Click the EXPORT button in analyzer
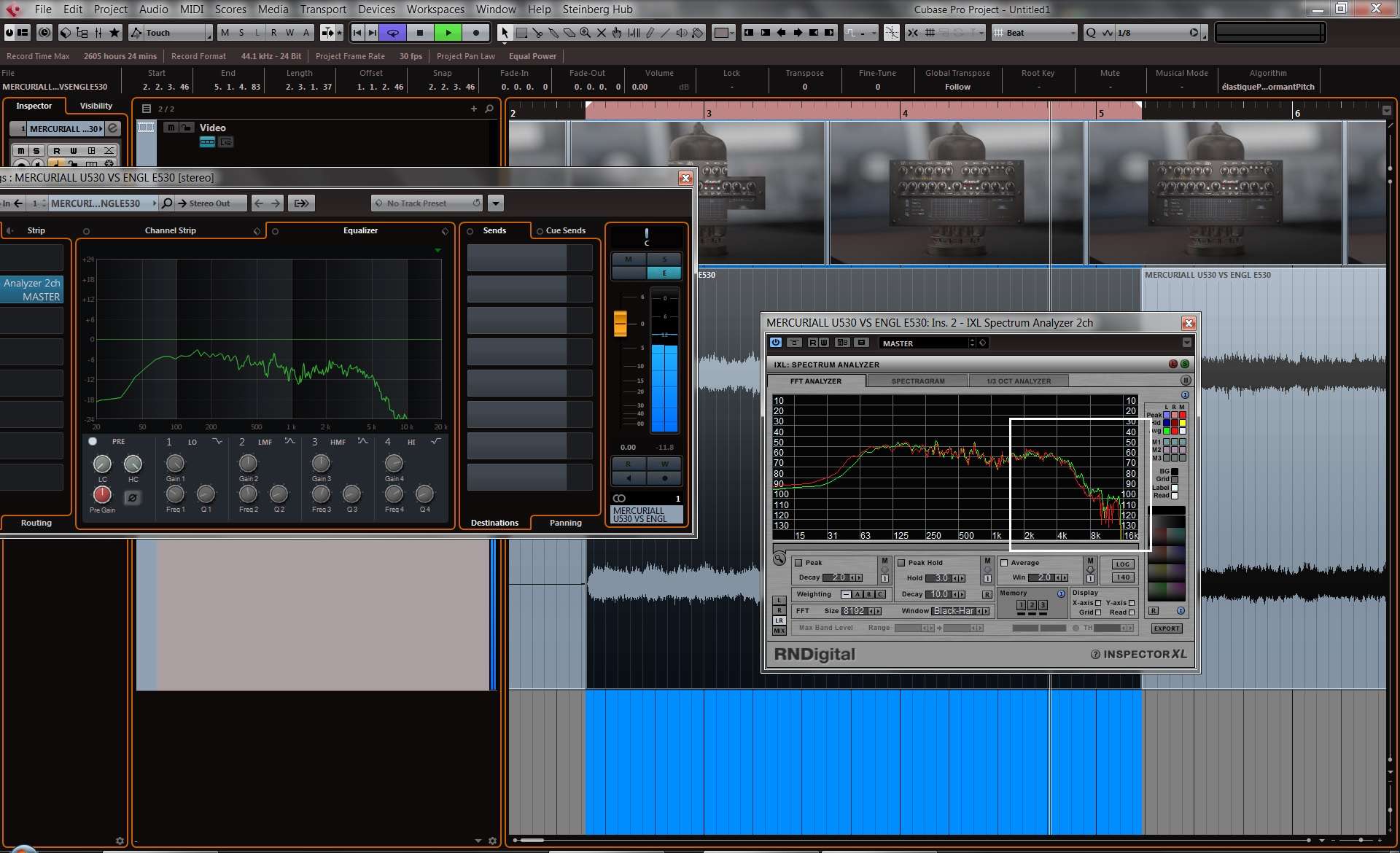 pyautogui.click(x=1166, y=628)
